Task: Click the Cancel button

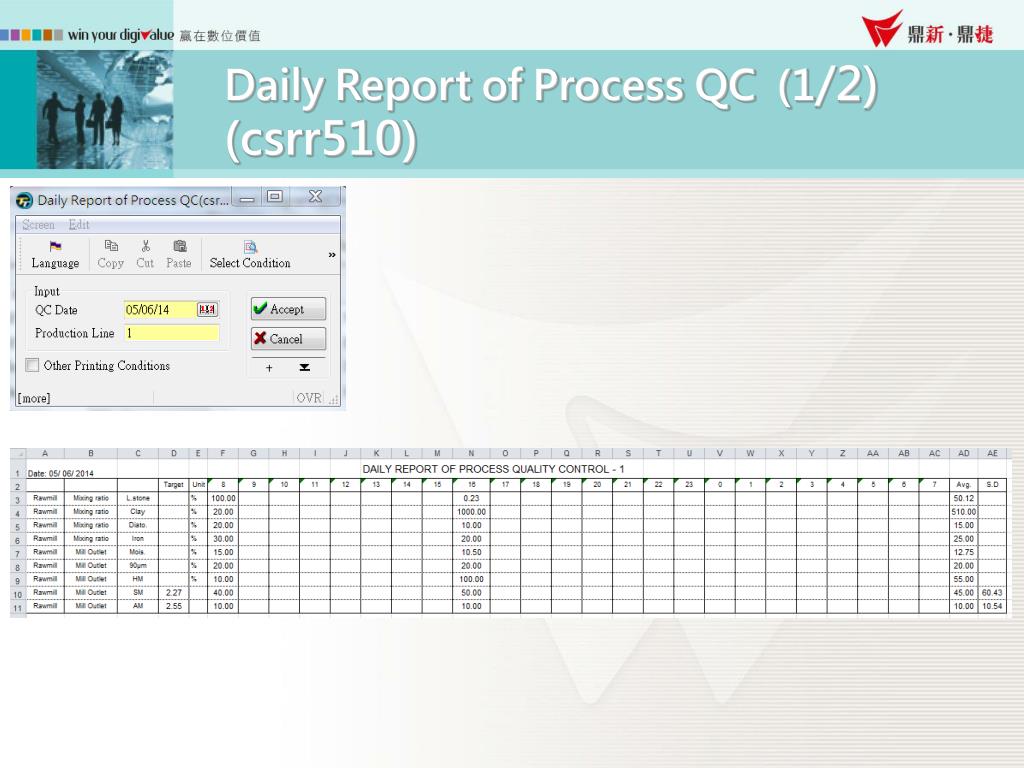Action: pos(288,338)
